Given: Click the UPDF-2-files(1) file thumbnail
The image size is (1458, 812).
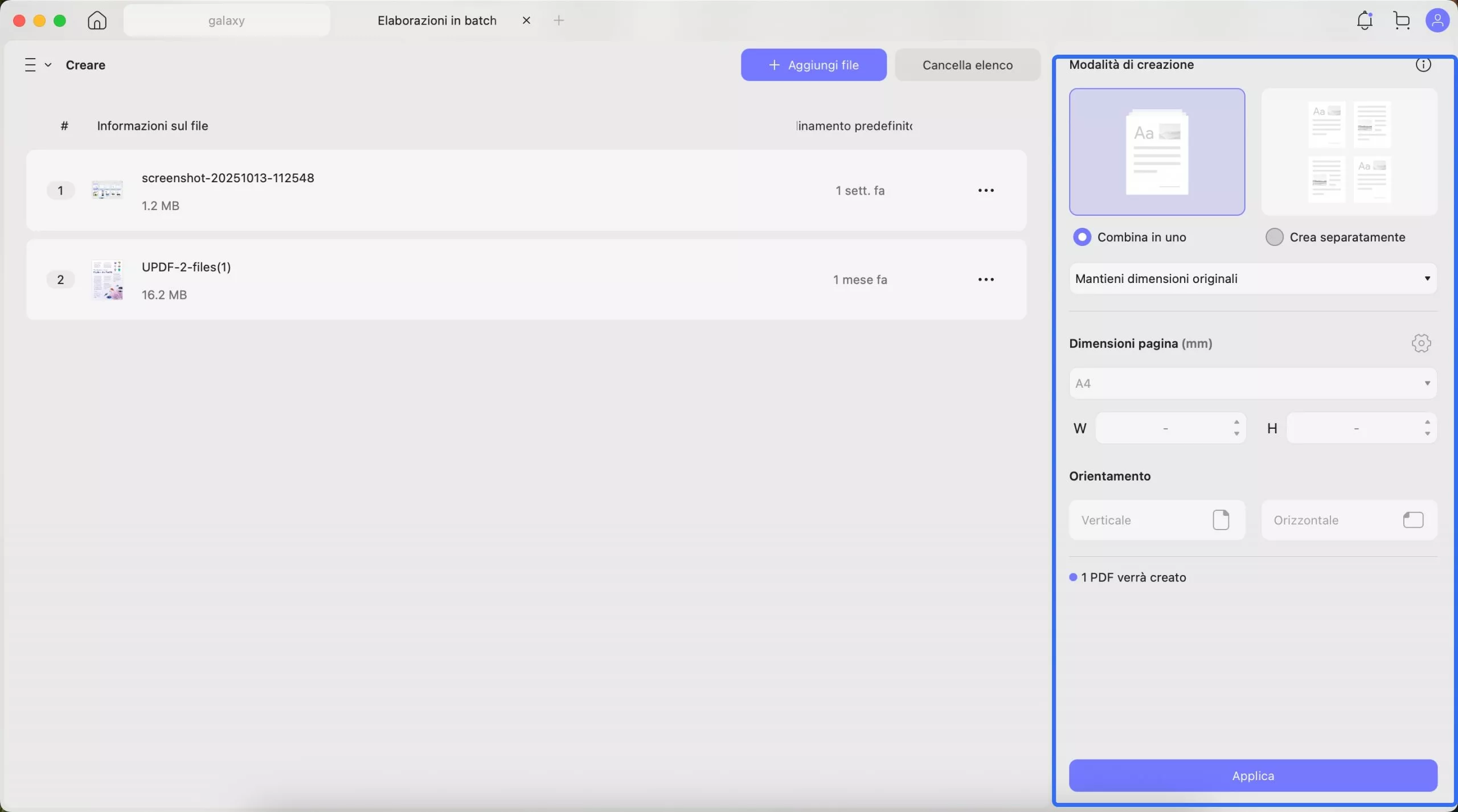Looking at the screenshot, I should pos(107,280).
